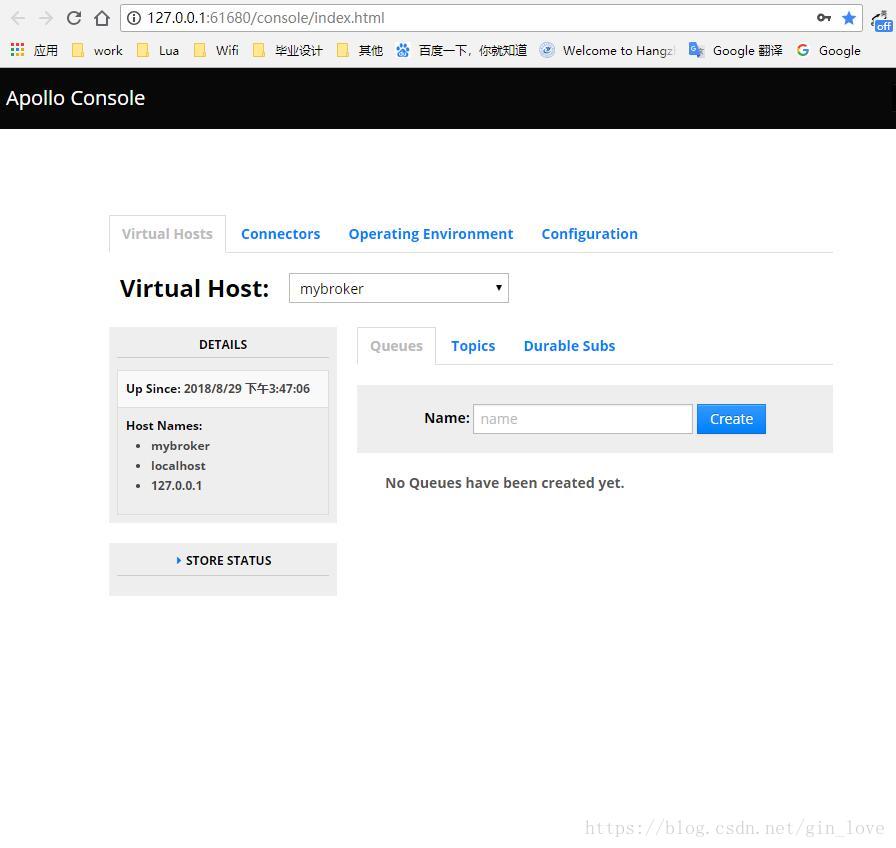896x848 pixels.
Task: Switch to the Durable Subs tab
Action: click(x=569, y=346)
